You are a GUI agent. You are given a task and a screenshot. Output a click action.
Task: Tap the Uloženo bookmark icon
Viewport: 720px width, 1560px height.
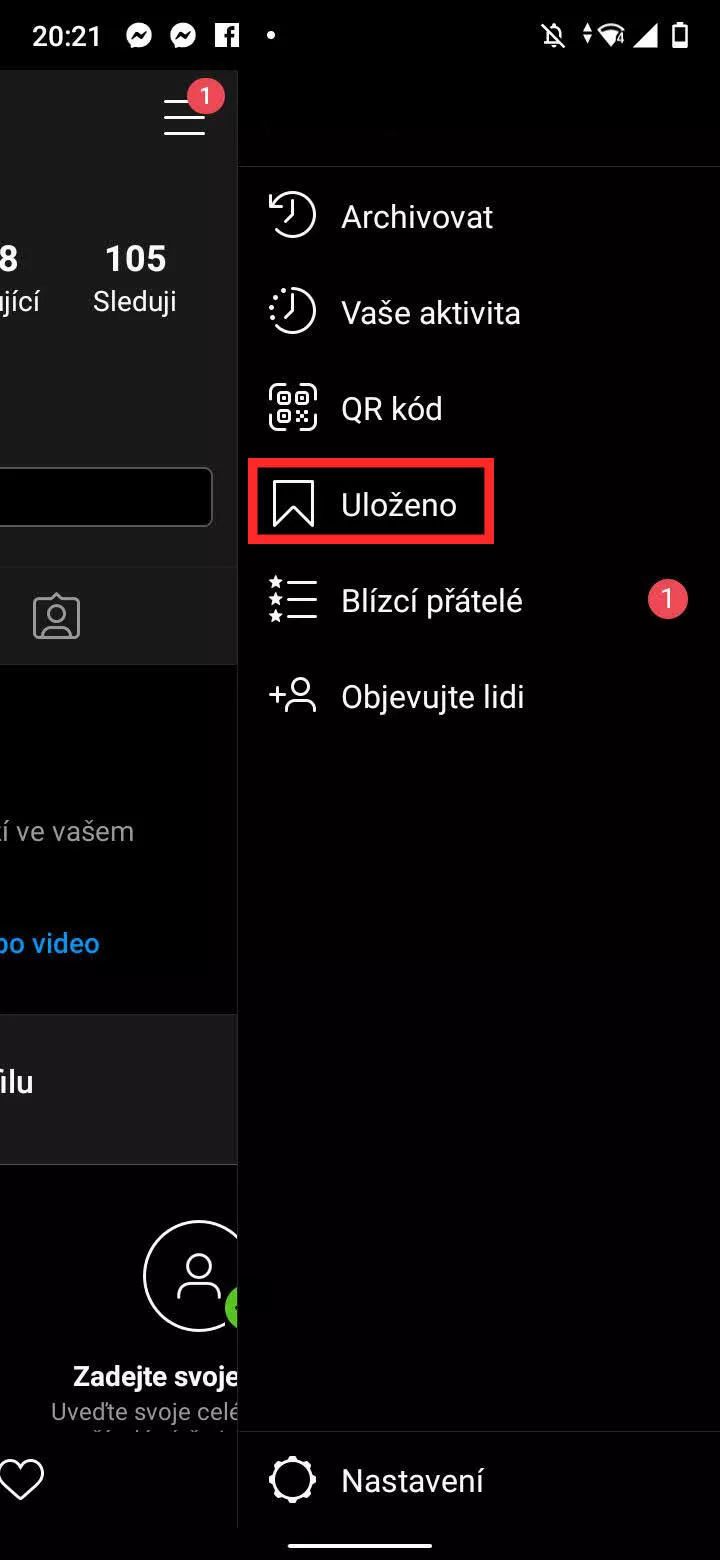pyautogui.click(x=293, y=504)
